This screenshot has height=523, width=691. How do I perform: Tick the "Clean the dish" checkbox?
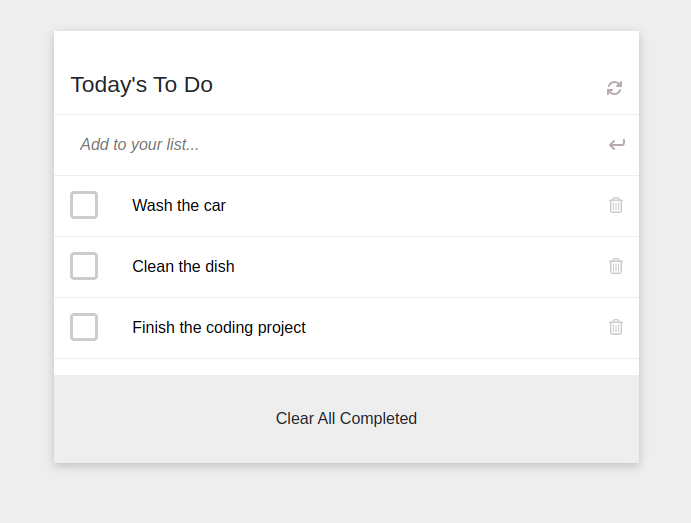tap(84, 266)
